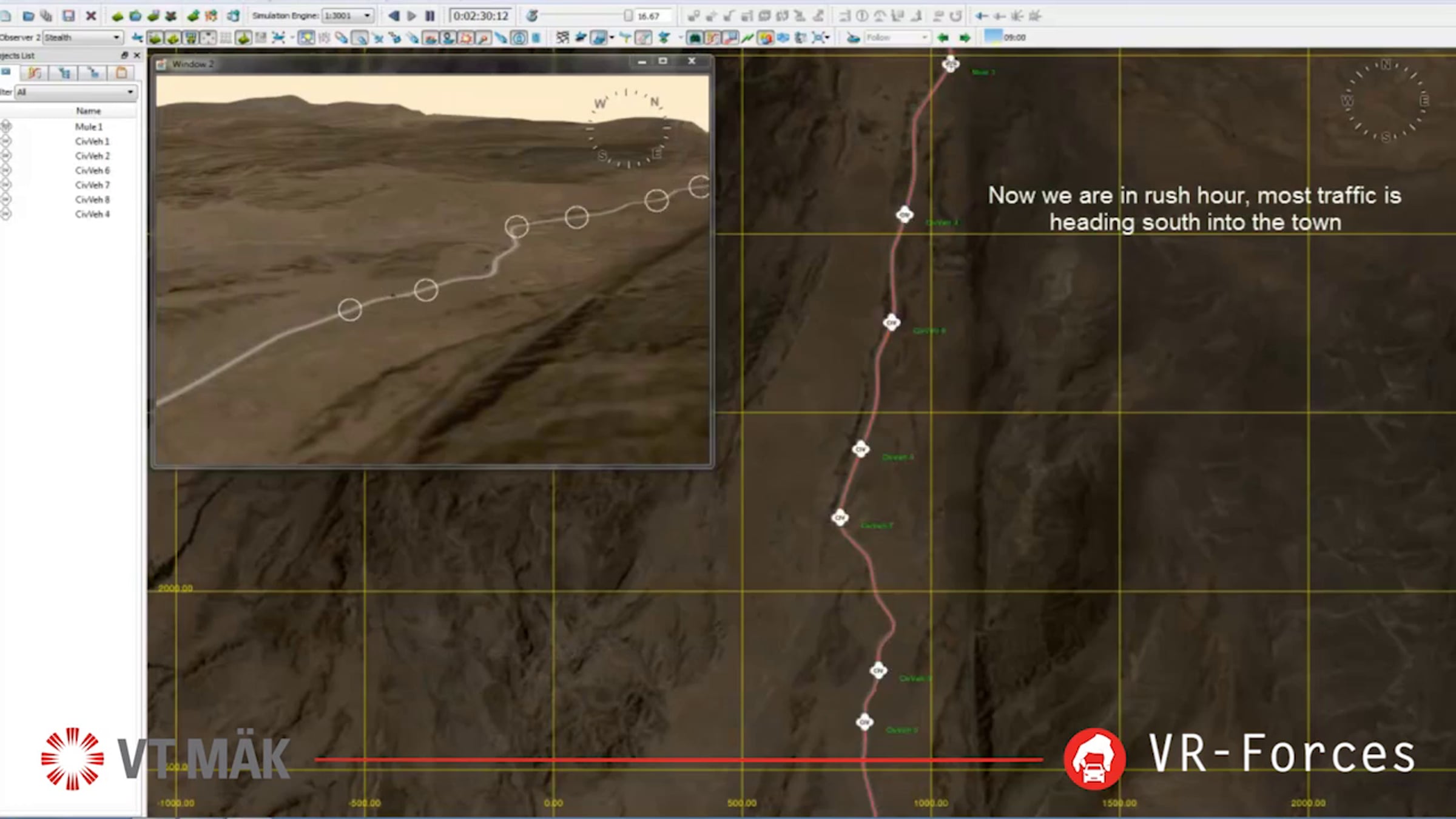Select CivVeh 6 in objects list
This screenshot has height=819, width=1456.
coord(92,170)
